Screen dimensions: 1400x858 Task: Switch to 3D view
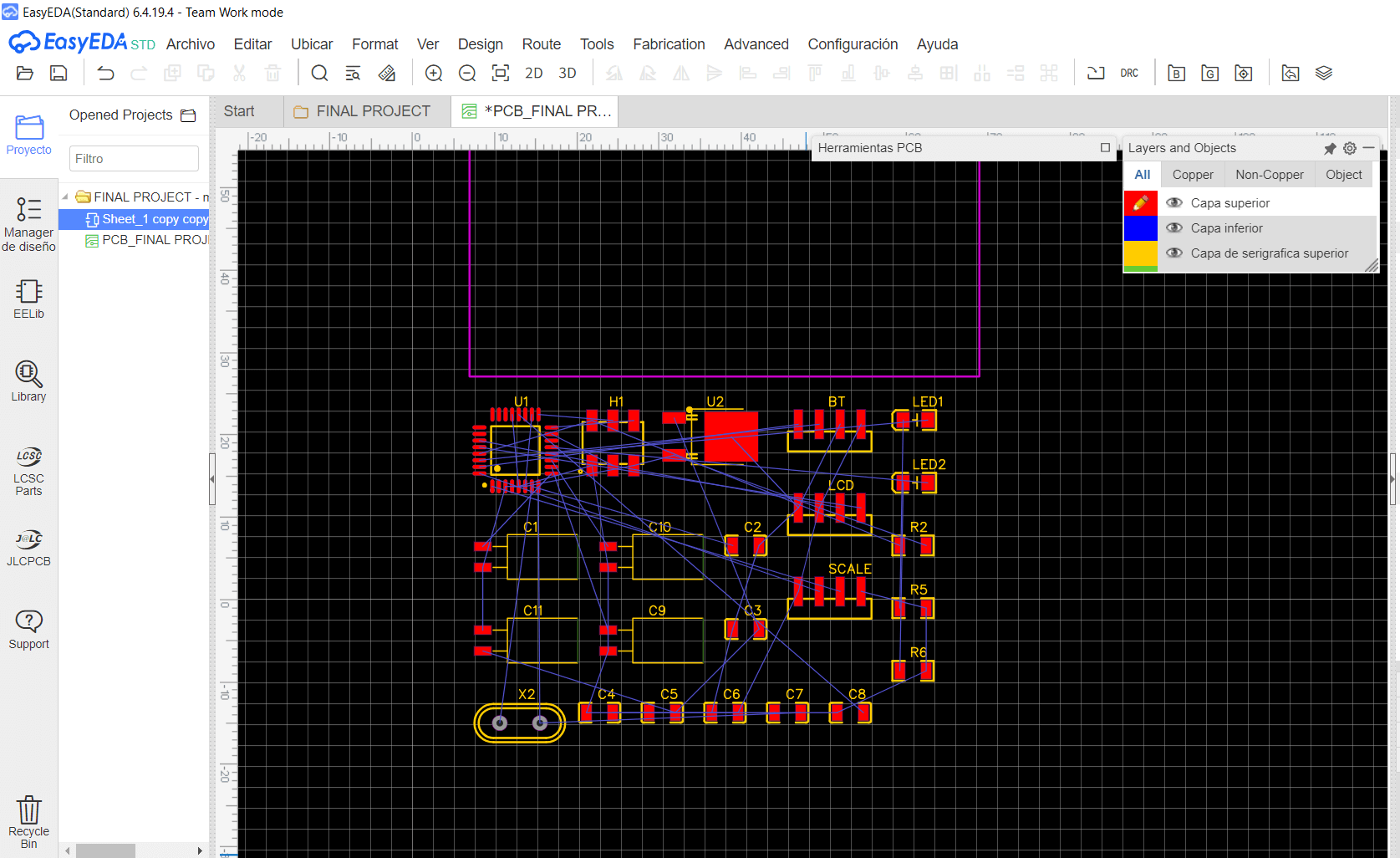[x=568, y=74]
